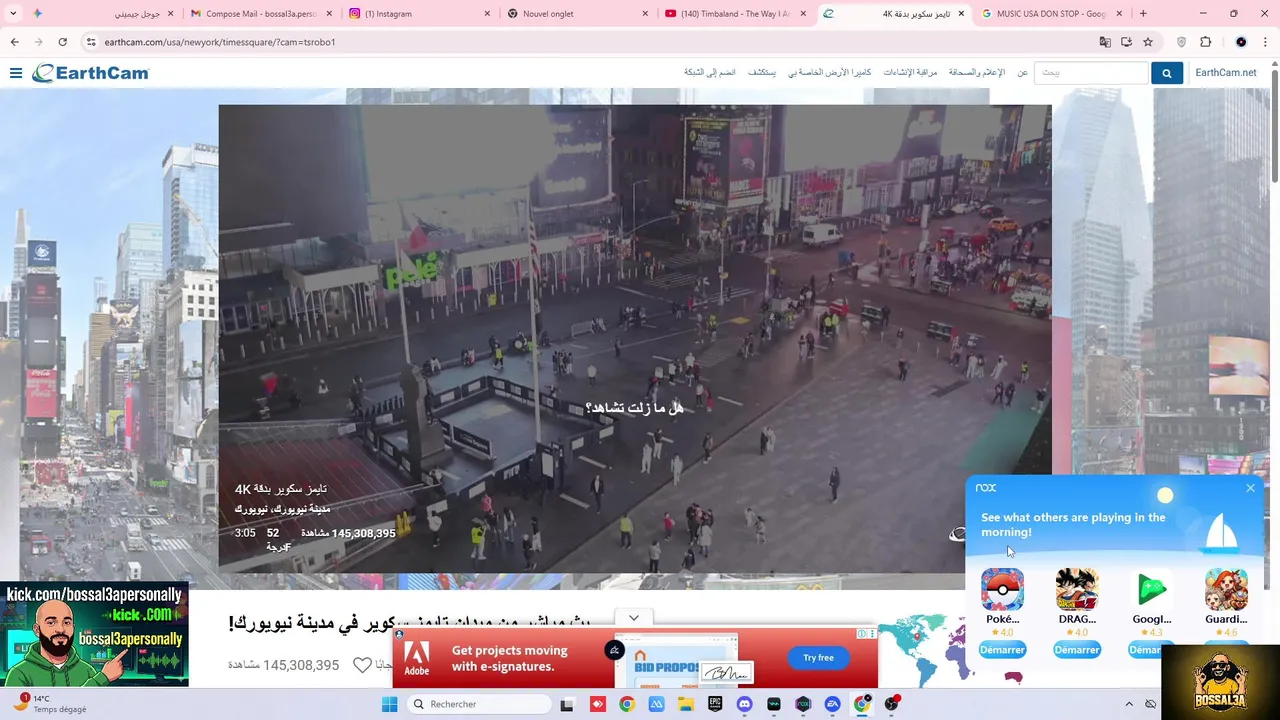Click the install app icon in address bar

coord(1126,42)
